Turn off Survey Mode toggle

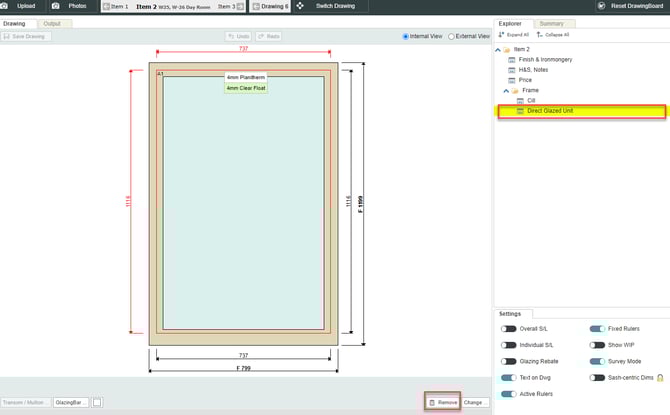click(597, 361)
